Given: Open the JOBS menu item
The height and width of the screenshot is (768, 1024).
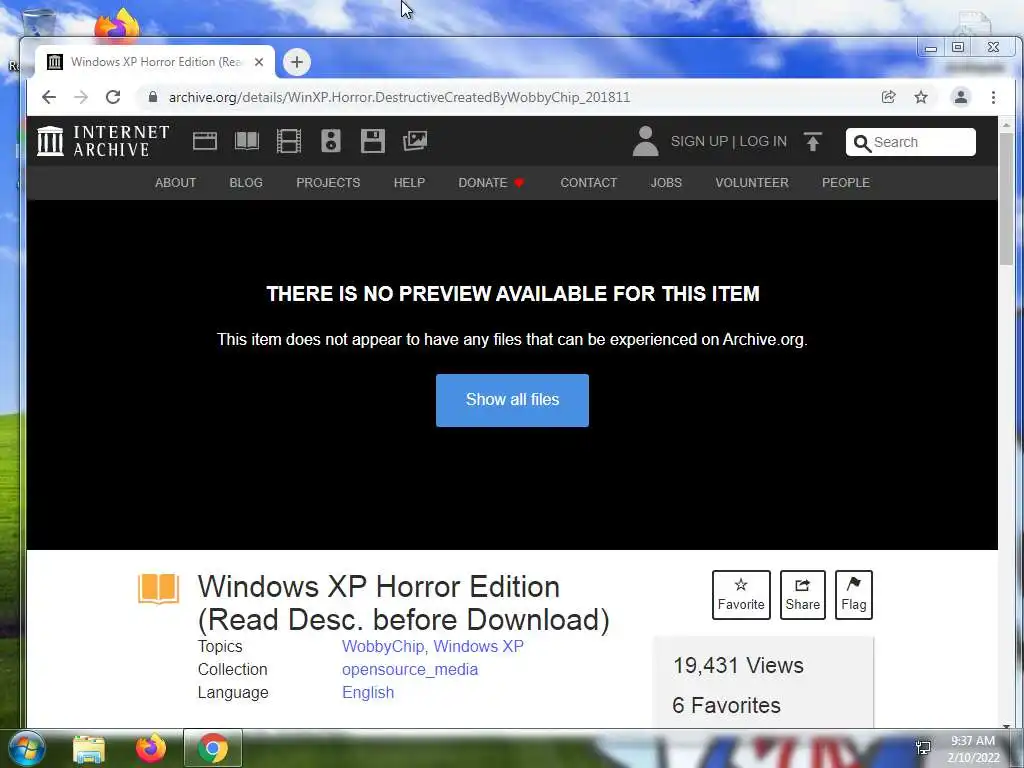Looking at the screenshot, I should (x=666, y=183).
